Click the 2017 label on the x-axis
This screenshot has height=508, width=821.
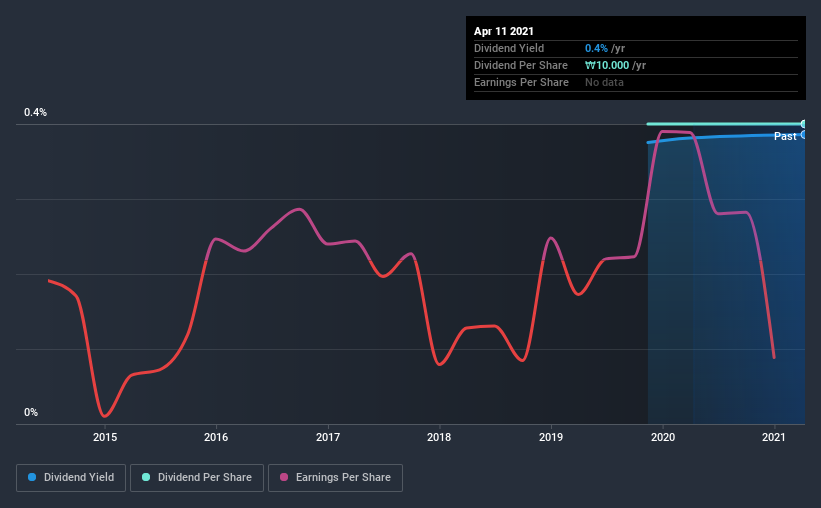(x=328, y=437)
